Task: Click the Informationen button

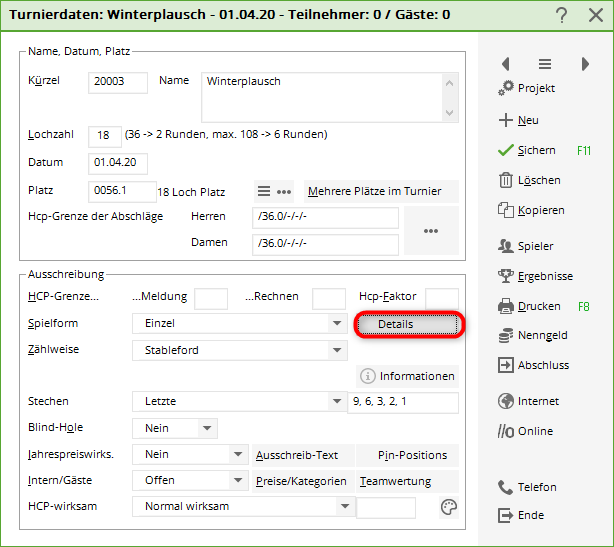Action: [x=408, y=376]
